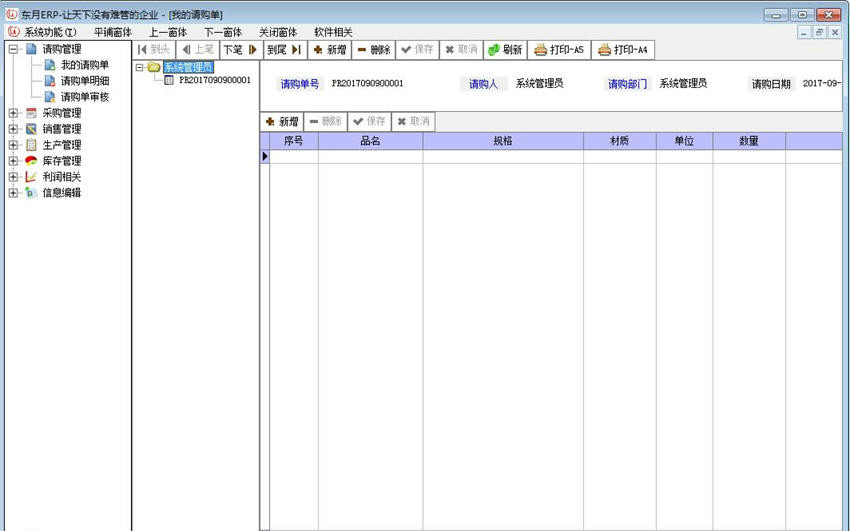Expand the 利润相关 tree node
The width and height of the screenshot is (850, 531).
coord(13,177)
